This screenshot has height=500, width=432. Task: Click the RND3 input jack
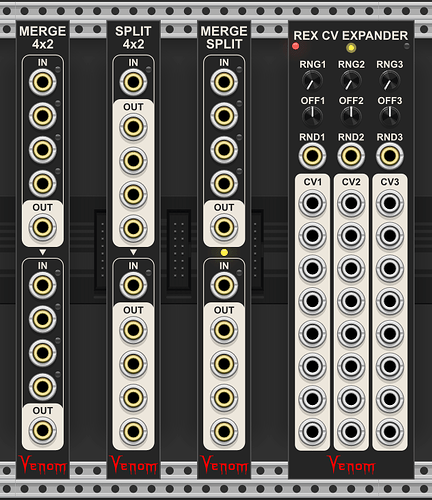coord(390,156)
